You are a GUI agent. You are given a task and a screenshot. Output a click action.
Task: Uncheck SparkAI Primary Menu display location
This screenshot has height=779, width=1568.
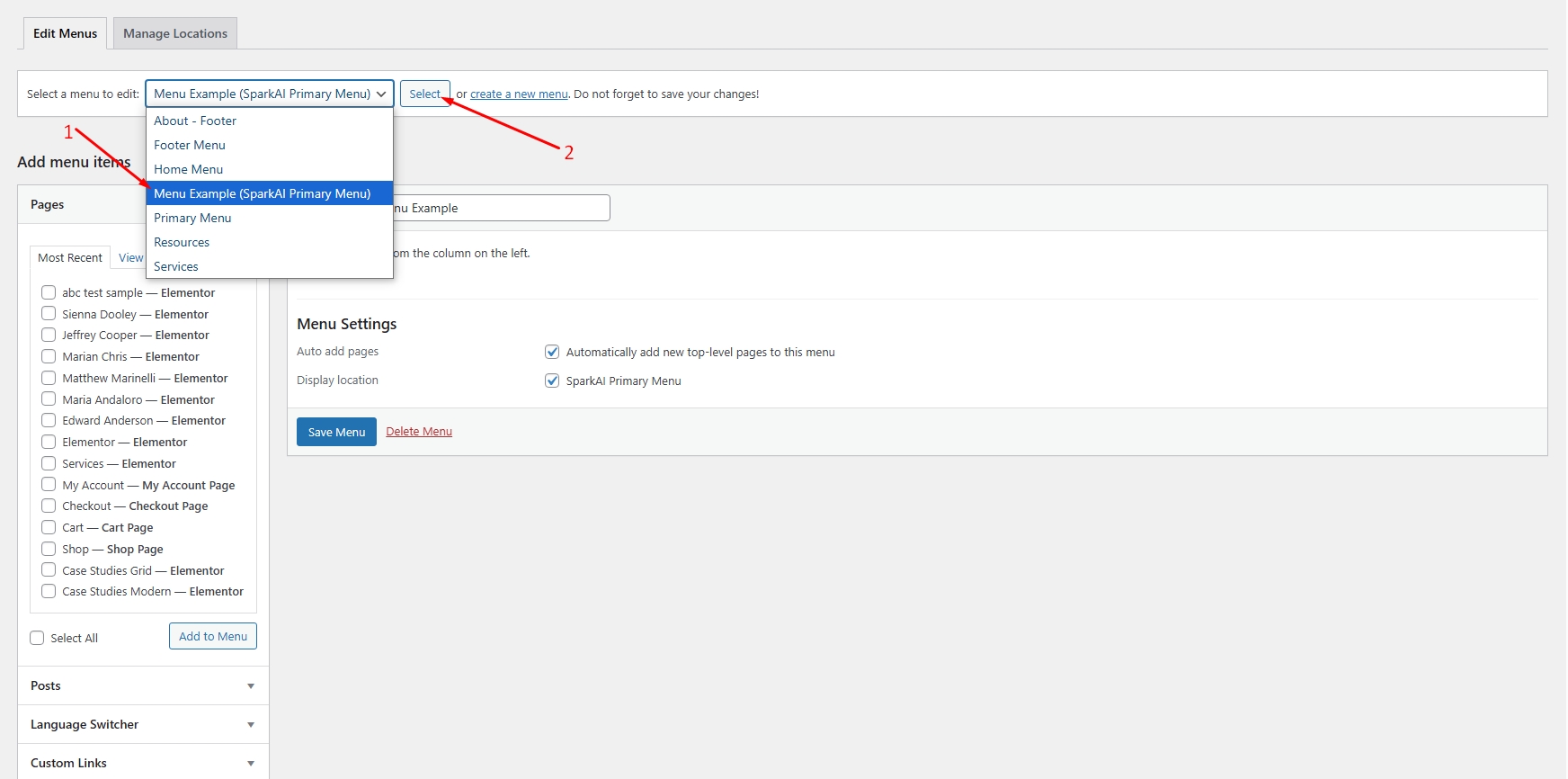click(x=552, y=381)
